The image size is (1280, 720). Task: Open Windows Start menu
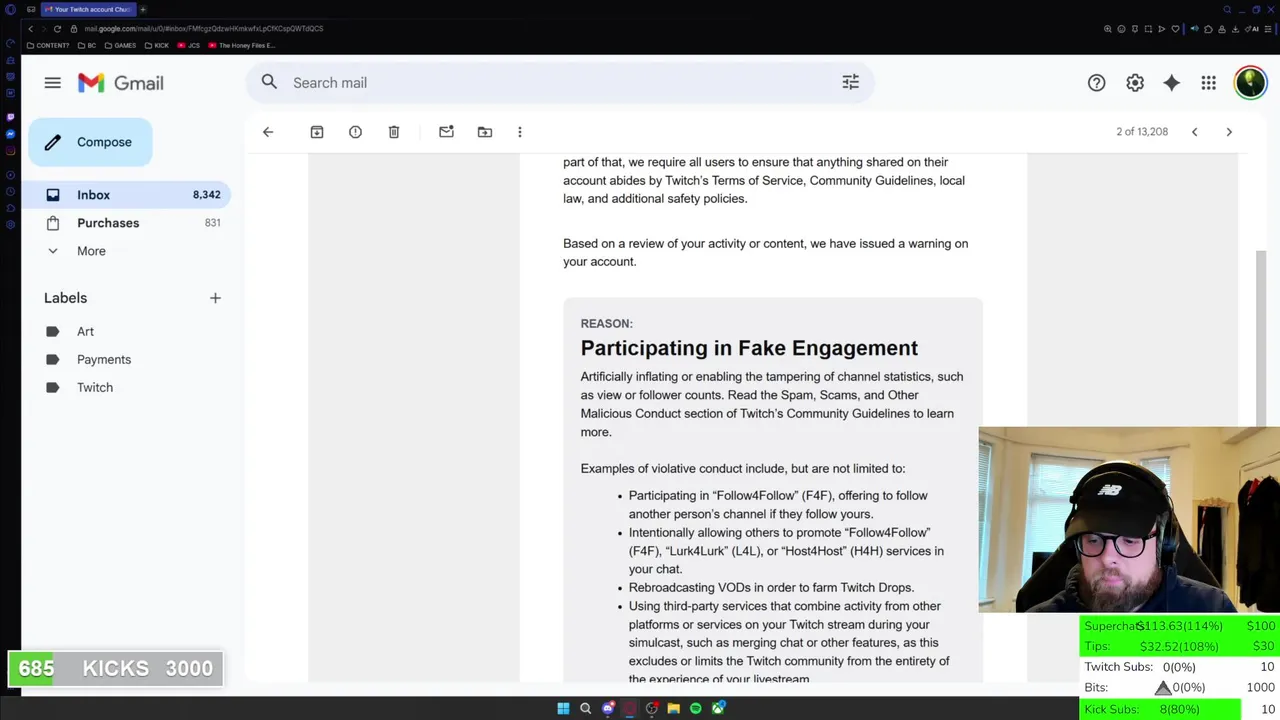(563, 708)
